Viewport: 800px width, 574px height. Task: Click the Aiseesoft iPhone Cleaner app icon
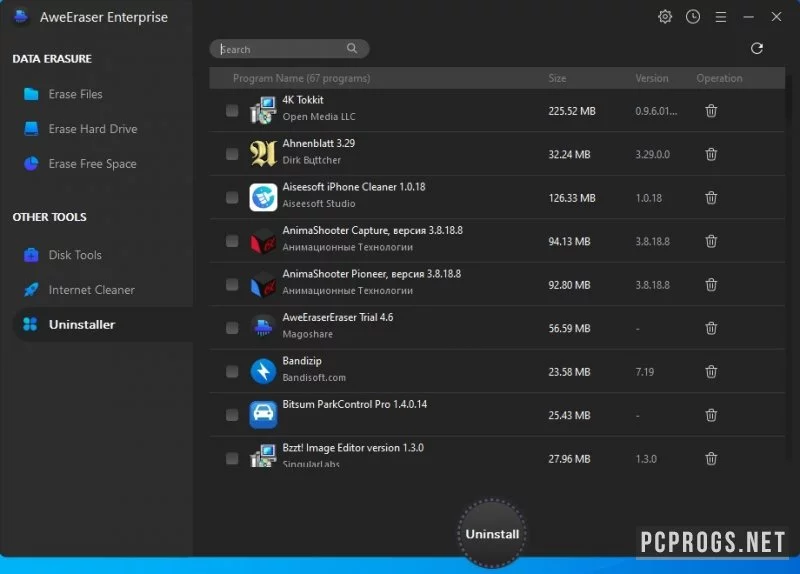click(x=263, y=197)
